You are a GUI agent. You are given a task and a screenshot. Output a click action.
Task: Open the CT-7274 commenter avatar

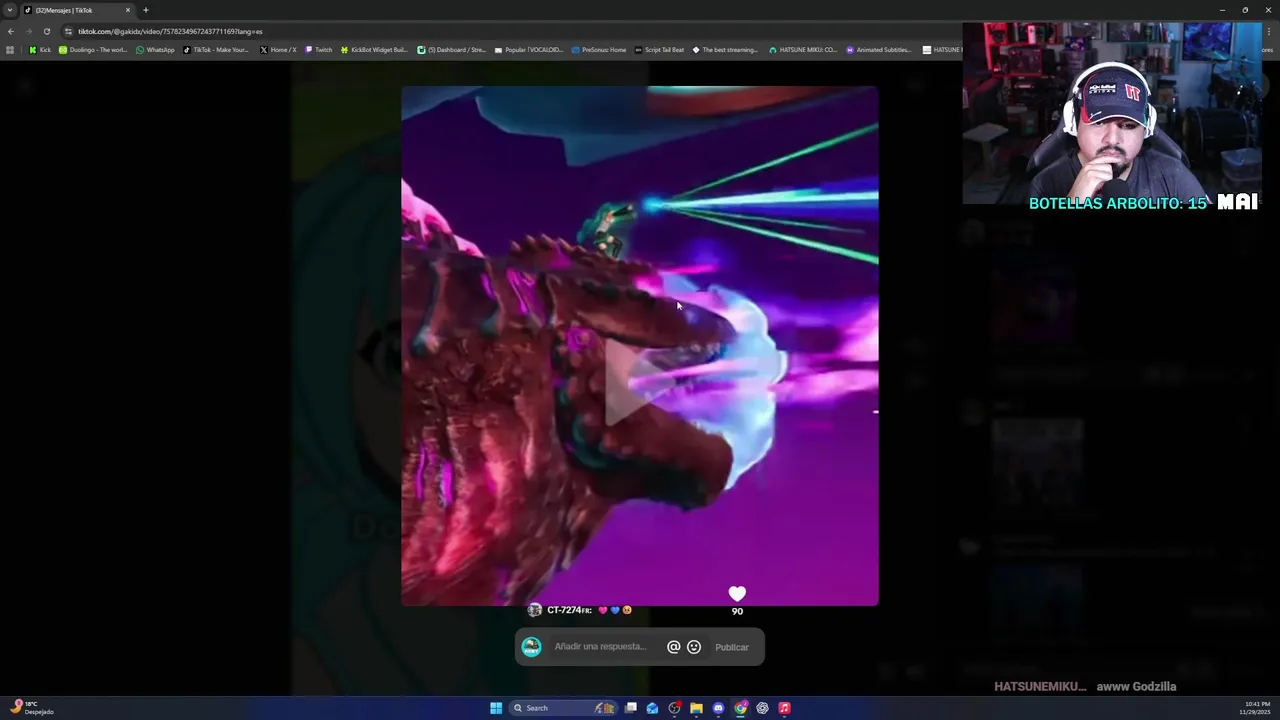click(535, 610)
